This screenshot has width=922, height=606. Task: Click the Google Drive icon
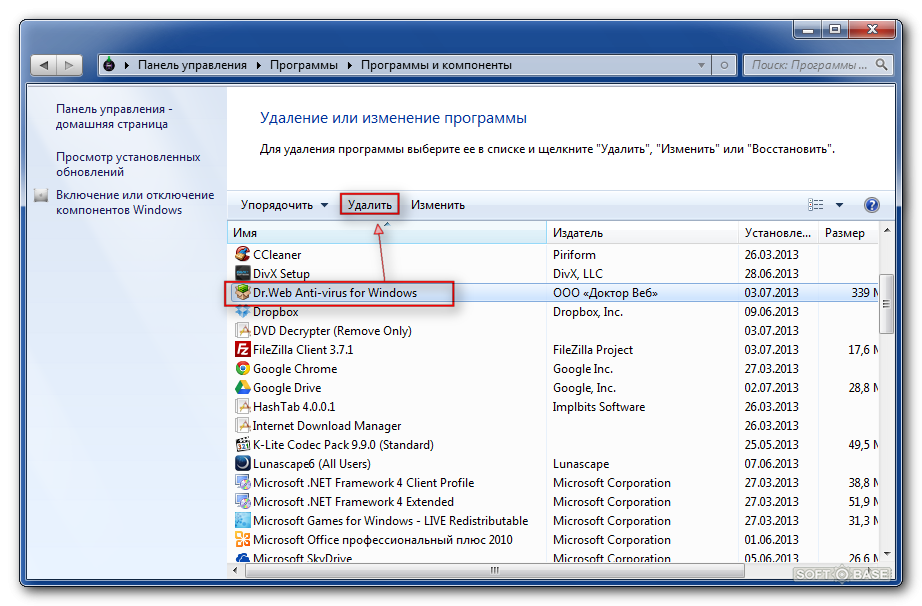242,387
